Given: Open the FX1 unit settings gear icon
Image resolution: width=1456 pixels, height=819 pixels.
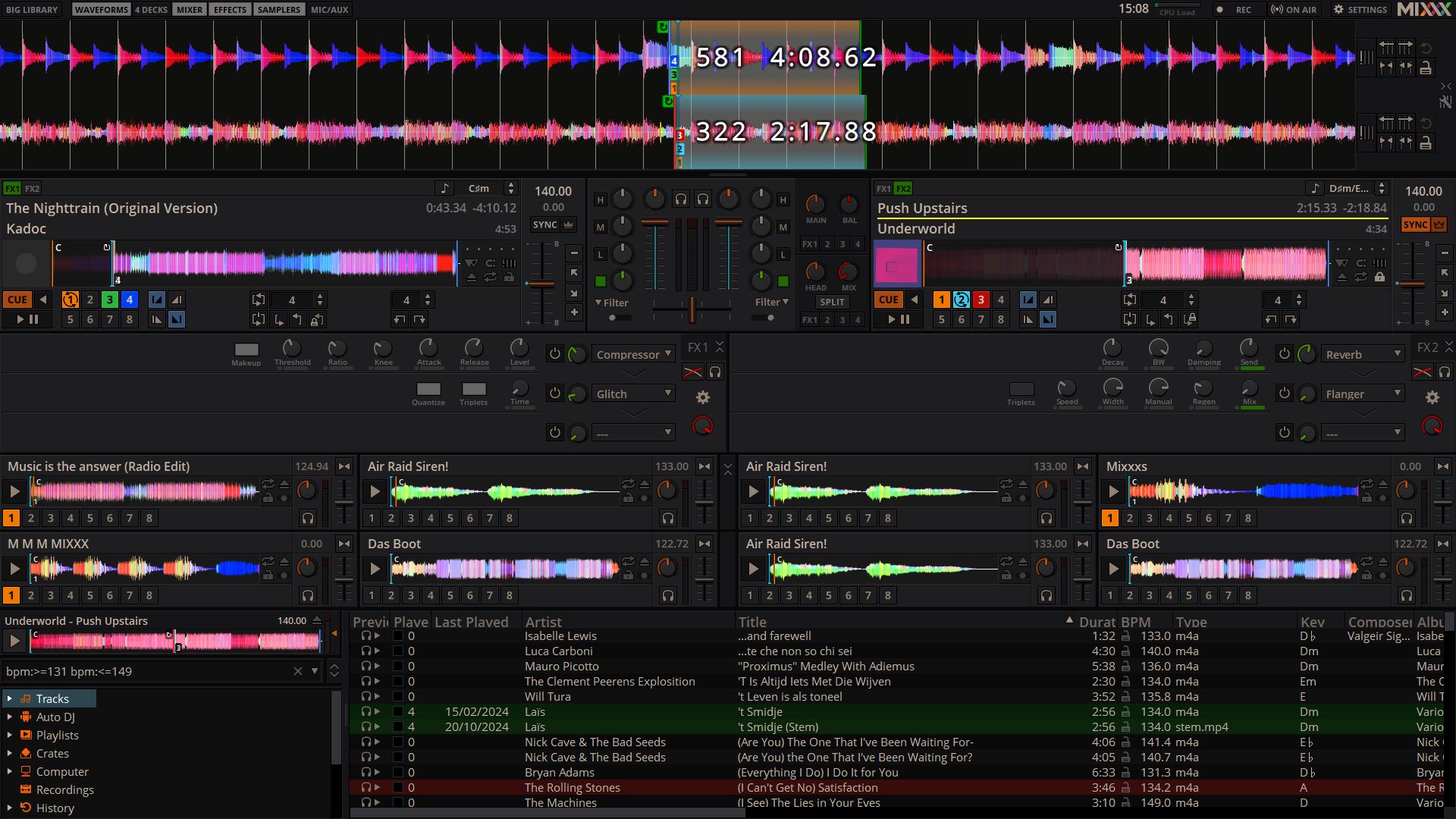Looking at the screenshot, I should [x=702, y=397].
